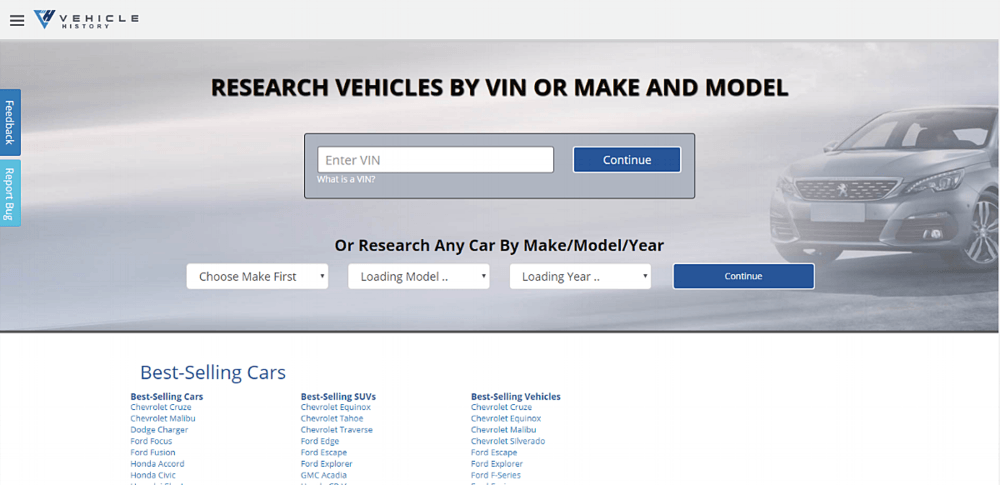The image size is (1000, 485).
Task: Open the Ford F-Series link
Action: pyautogui.click(x=496, y=475)
